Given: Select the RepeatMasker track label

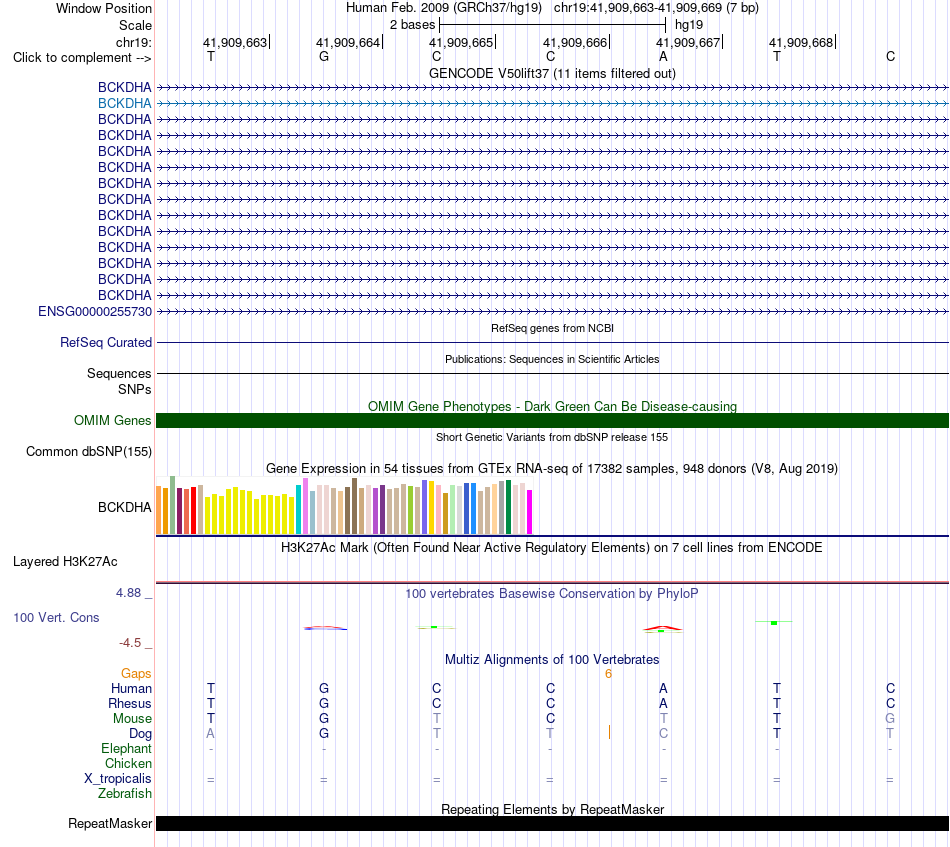Looking at the screenshot, I should click(110, 823).
